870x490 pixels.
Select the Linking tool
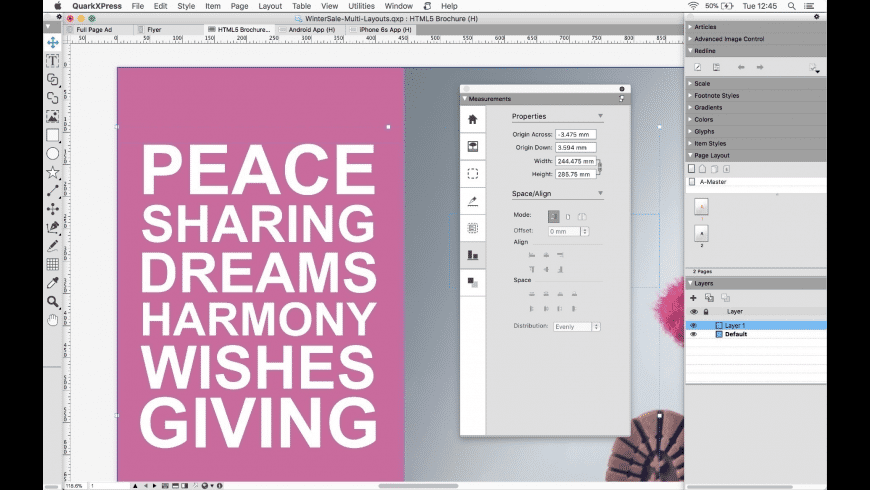pyautogui.click(x=53, y=79)
